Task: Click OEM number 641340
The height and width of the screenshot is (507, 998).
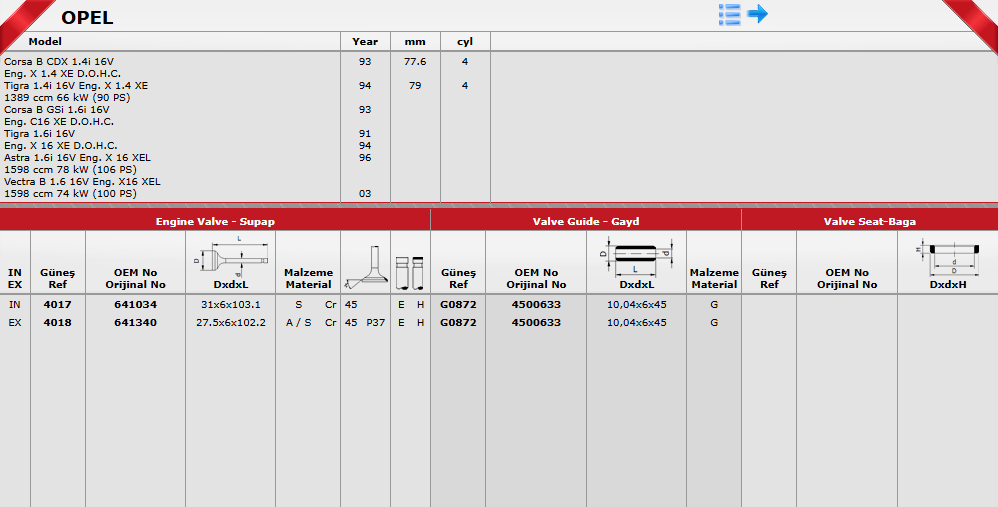Action: (135, 323)
